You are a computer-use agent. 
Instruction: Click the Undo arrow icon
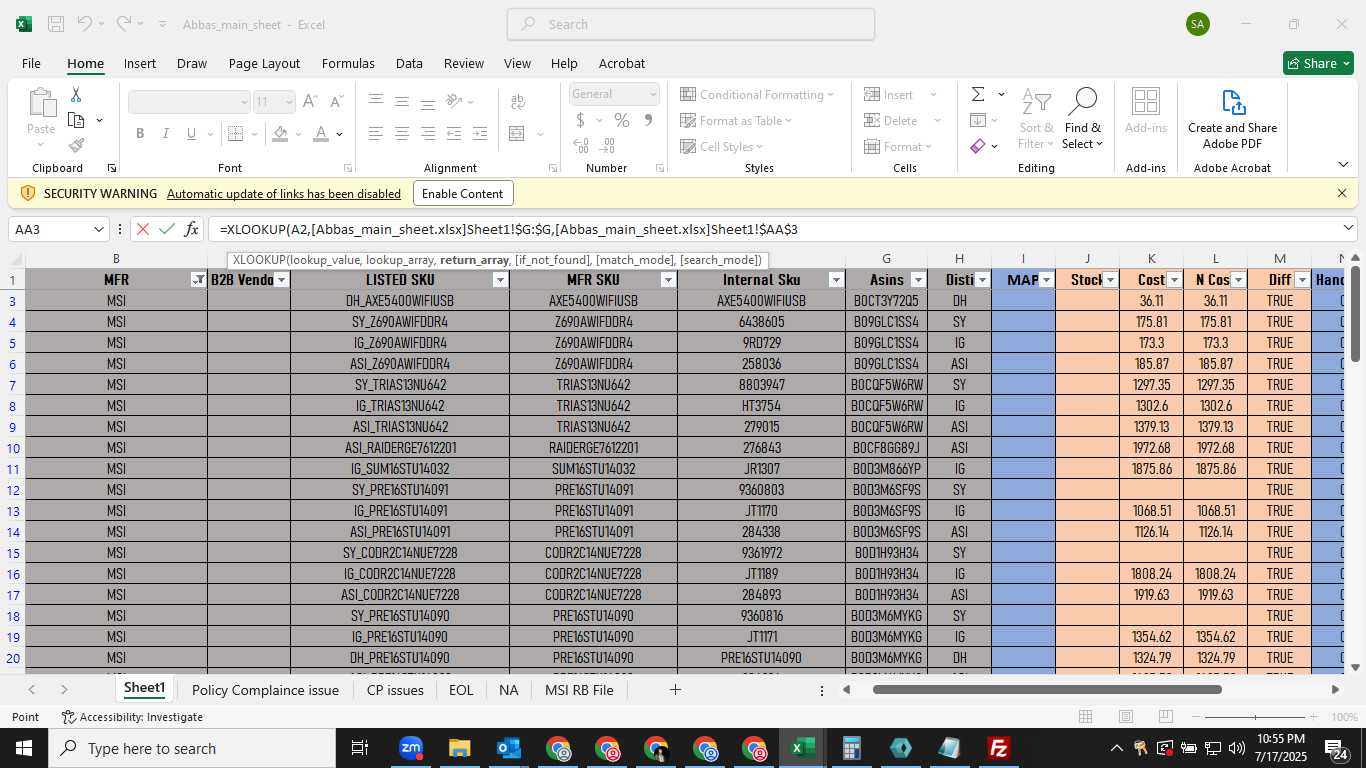[x=85, y=24]
